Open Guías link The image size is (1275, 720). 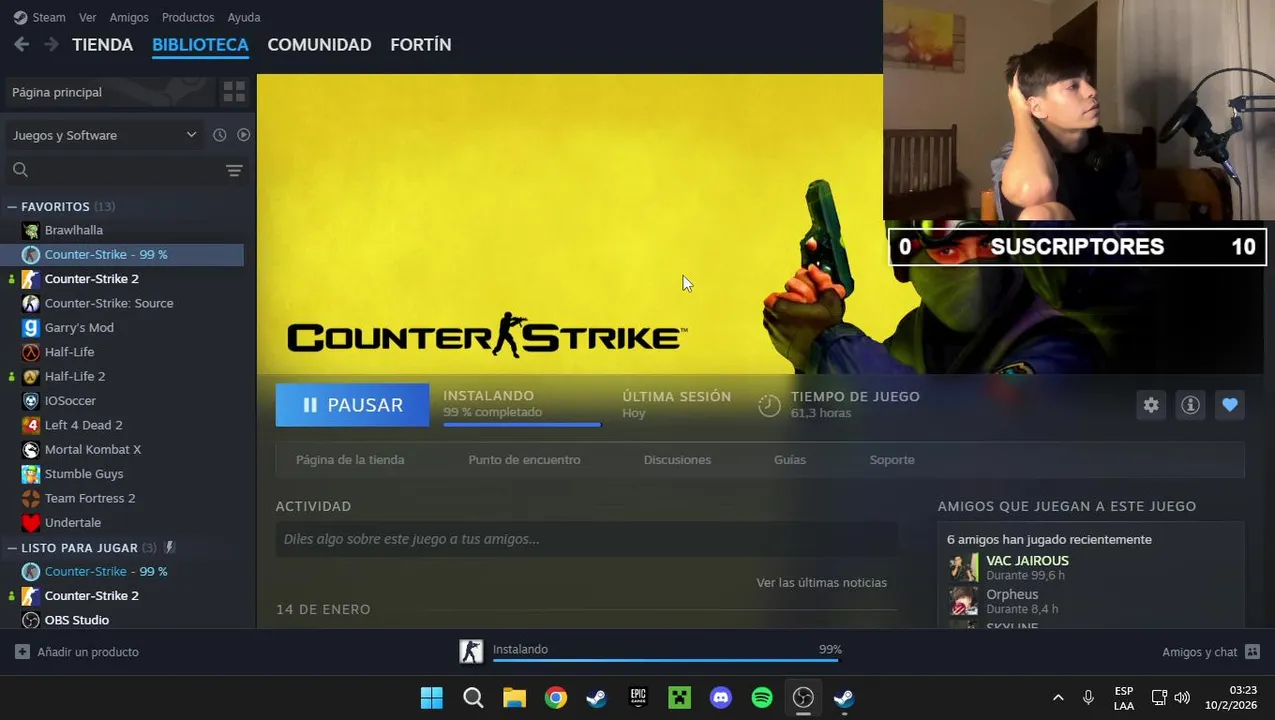(789, 460)
